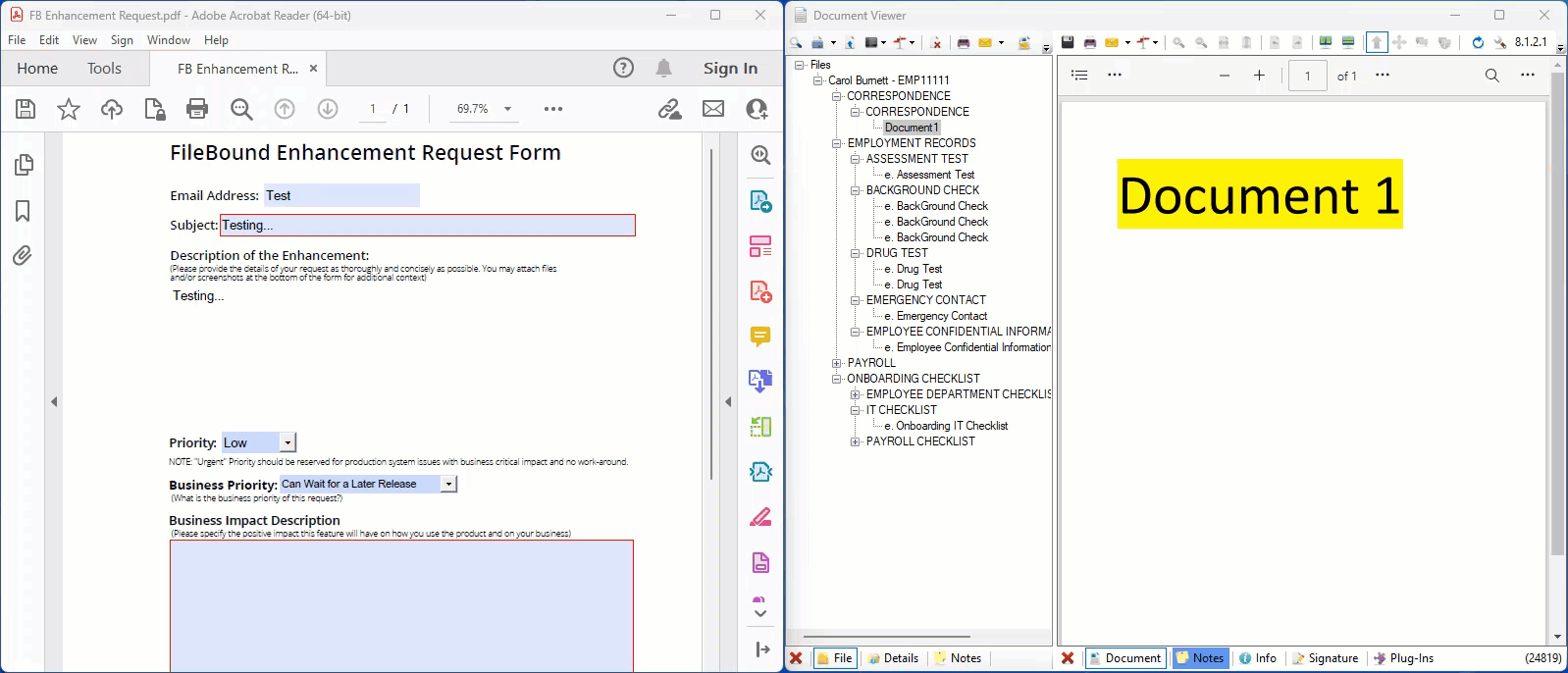
Task: Open the Signature tab in Document Viewer
Action: coord(1325,658)
